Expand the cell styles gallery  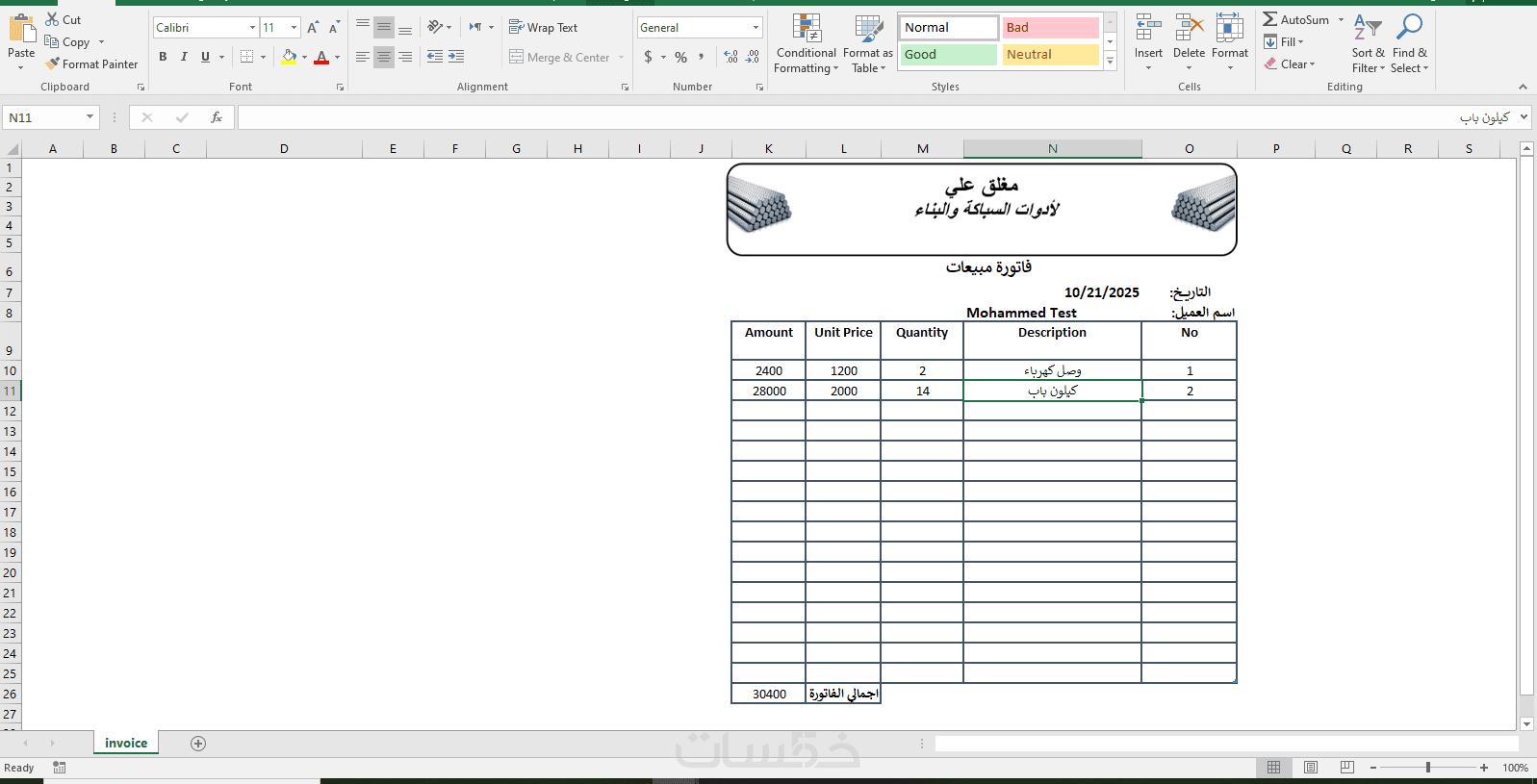click(1110, 62)
